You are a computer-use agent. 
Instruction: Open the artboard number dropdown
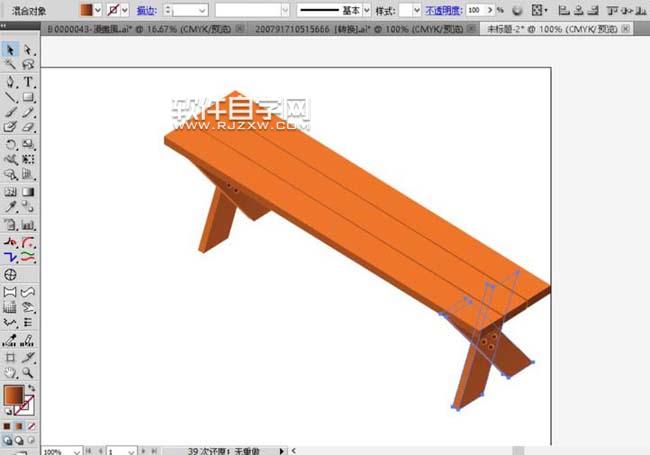pyautogui.click(x=131, y=451)
